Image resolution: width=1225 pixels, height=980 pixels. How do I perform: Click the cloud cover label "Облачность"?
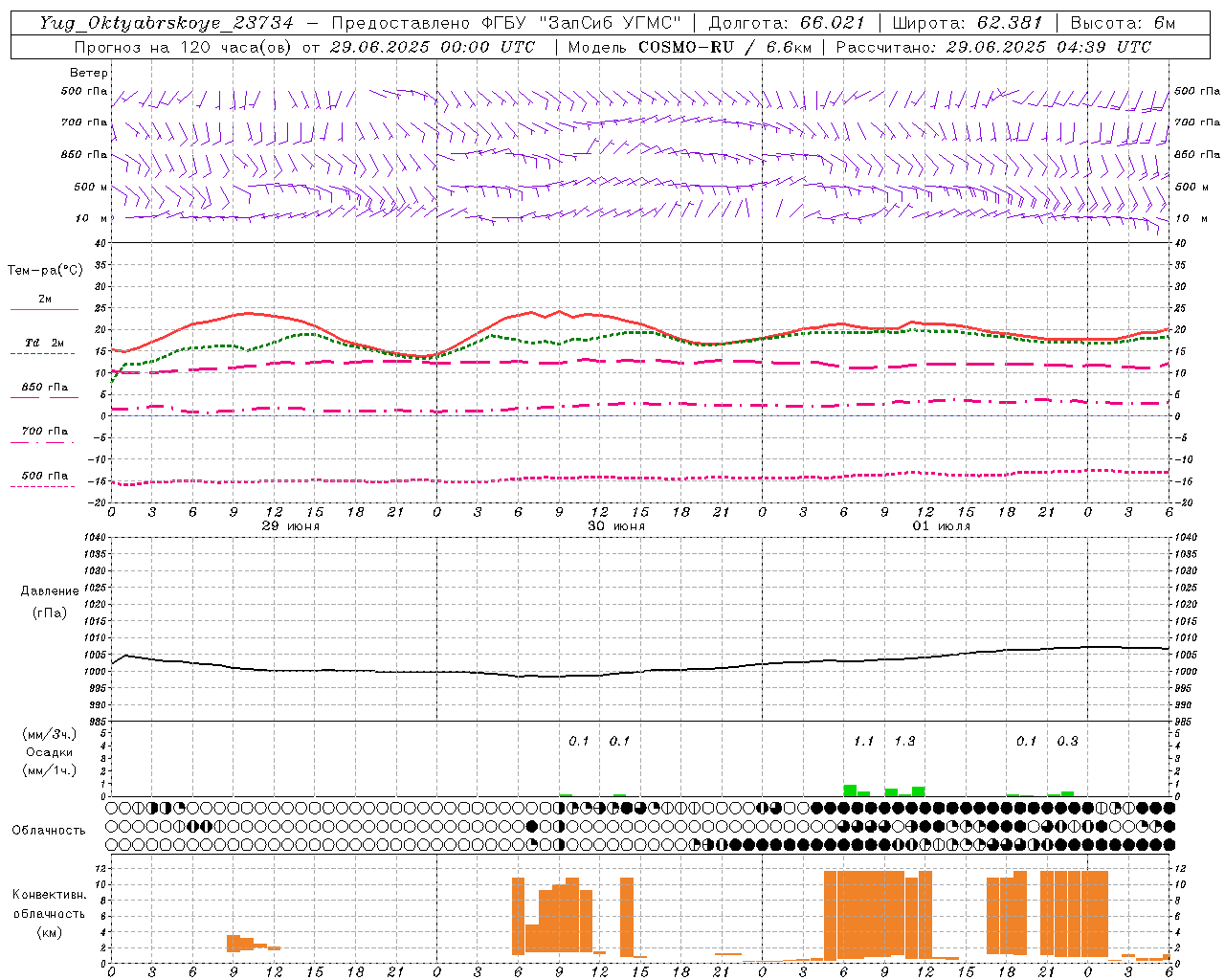pyautogui.click(x=49, y=831)
